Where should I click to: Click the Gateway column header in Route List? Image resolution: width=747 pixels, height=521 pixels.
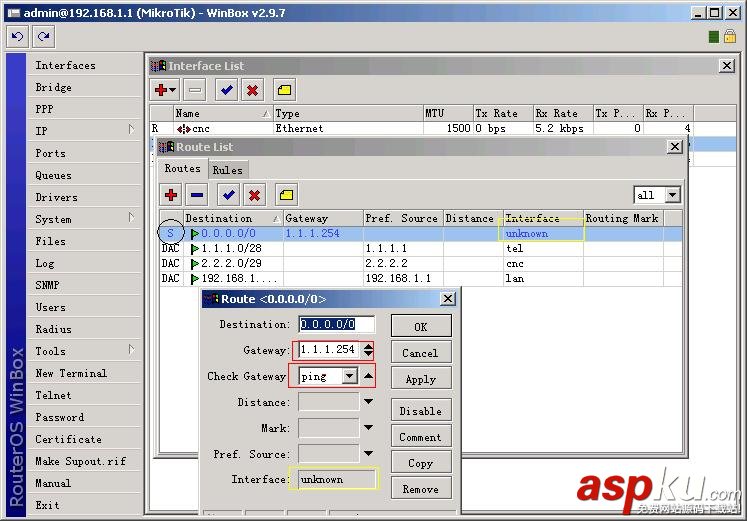pos(323,218)
